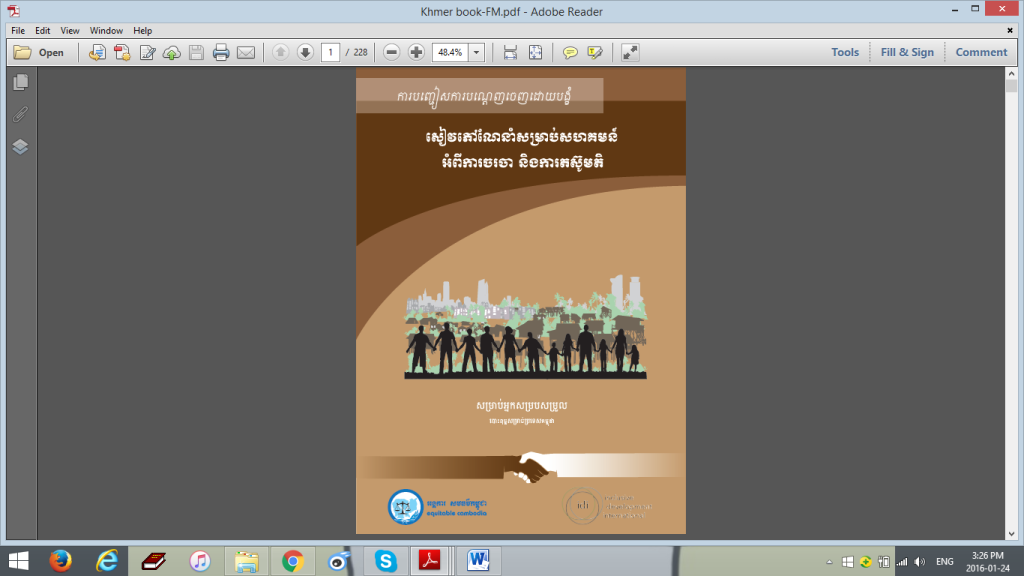Click the PDF cover page thumbnail
This screenshot has height=576, width=1024.
tap(520, 300)
